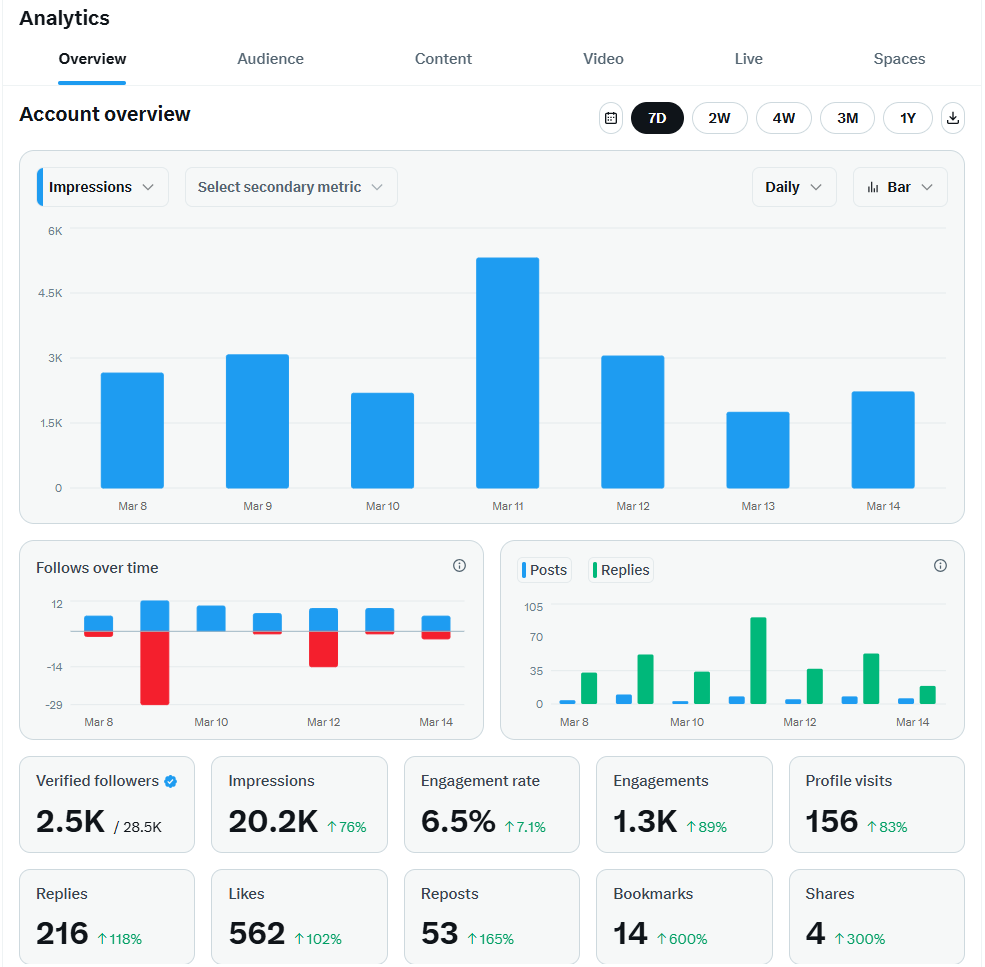985x967 pixels.
Task: Click the info icon on the Posts chart
Action: point(940,565)
